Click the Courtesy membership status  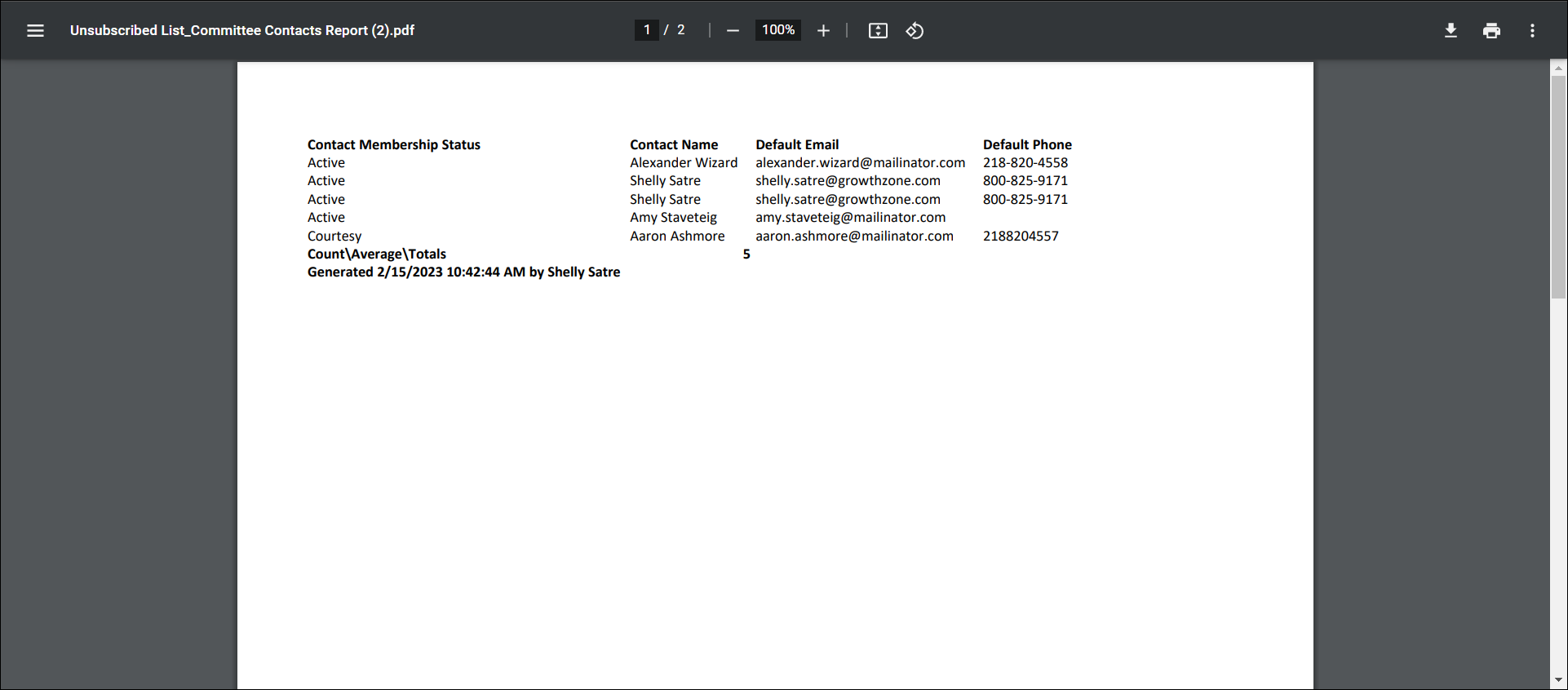click(334, 236)
